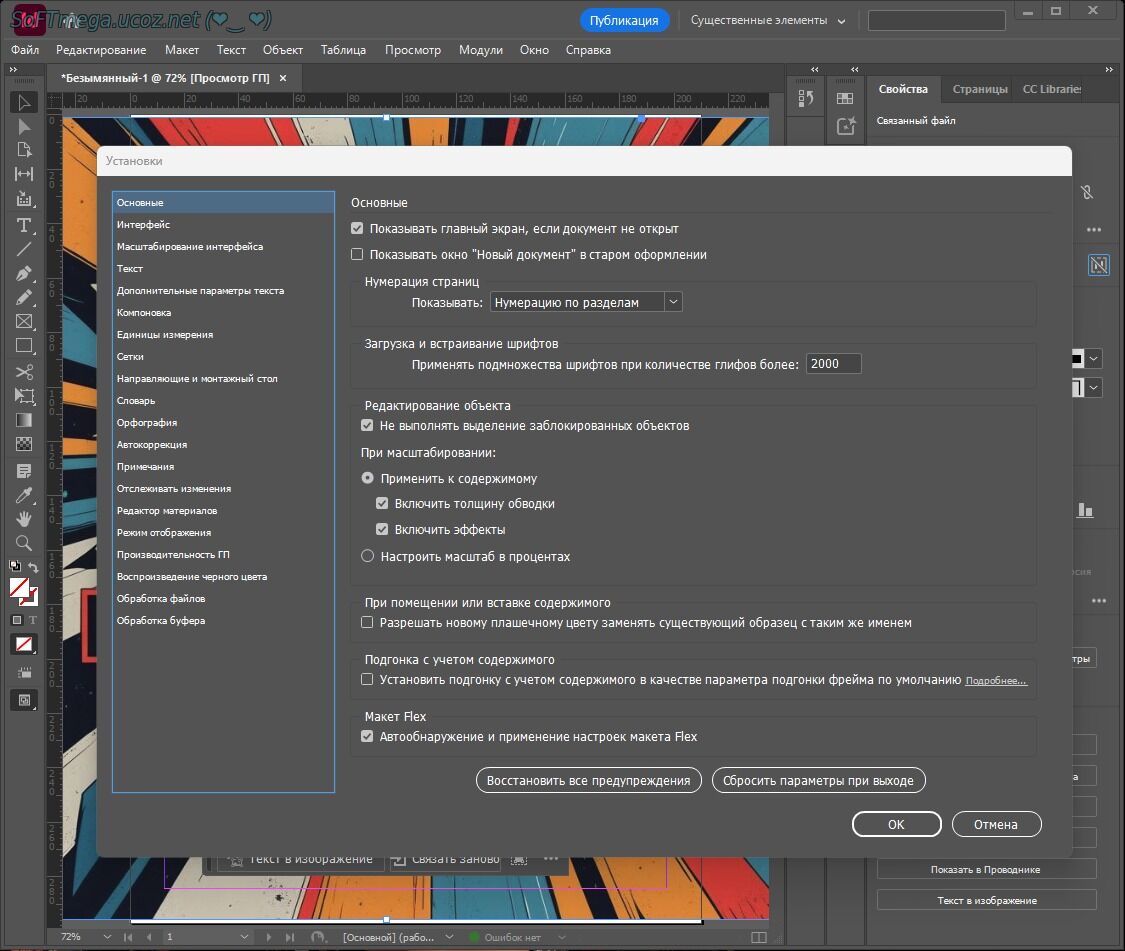The height and width of the screenshot is (951, 1125).
Task: Select the Zoom magnifier tool
Action: (x=24, y=544)
